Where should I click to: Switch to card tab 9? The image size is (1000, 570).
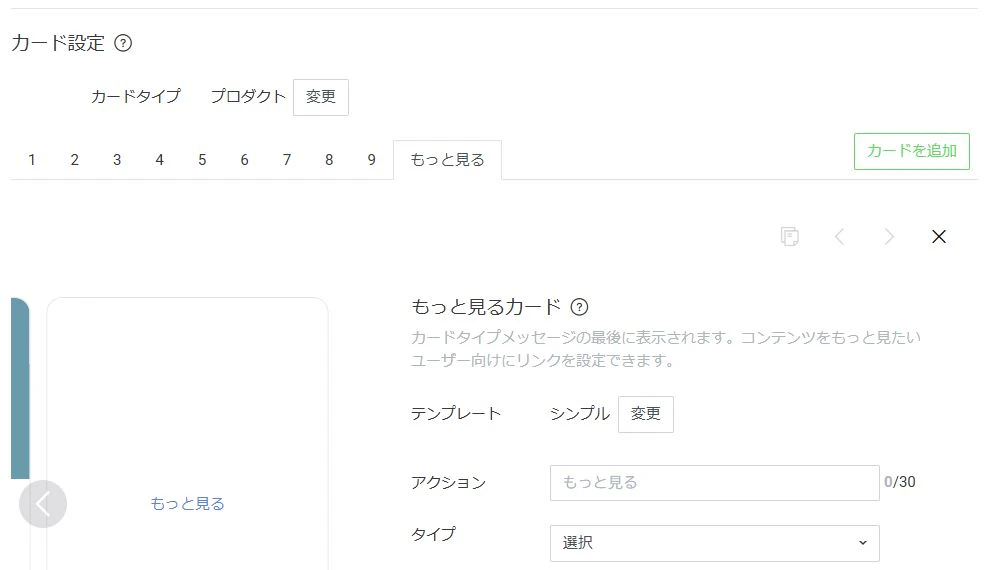pos(371,160)
